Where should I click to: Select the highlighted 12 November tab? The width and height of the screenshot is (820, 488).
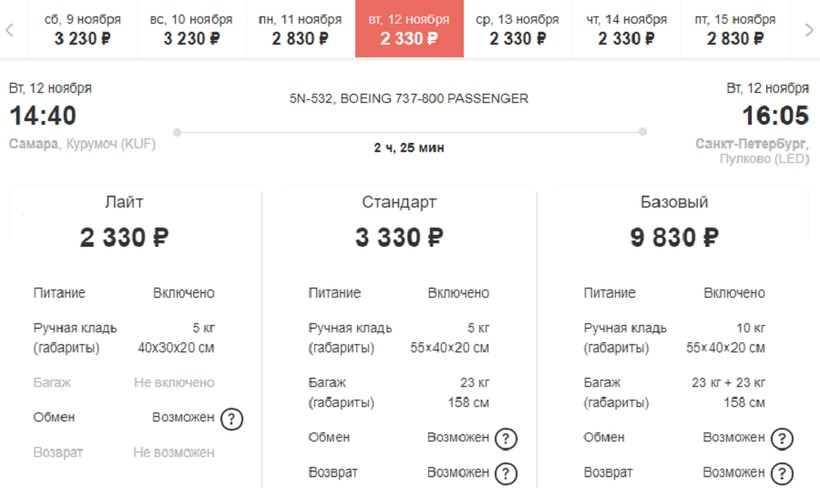click(x=409, y=29)
